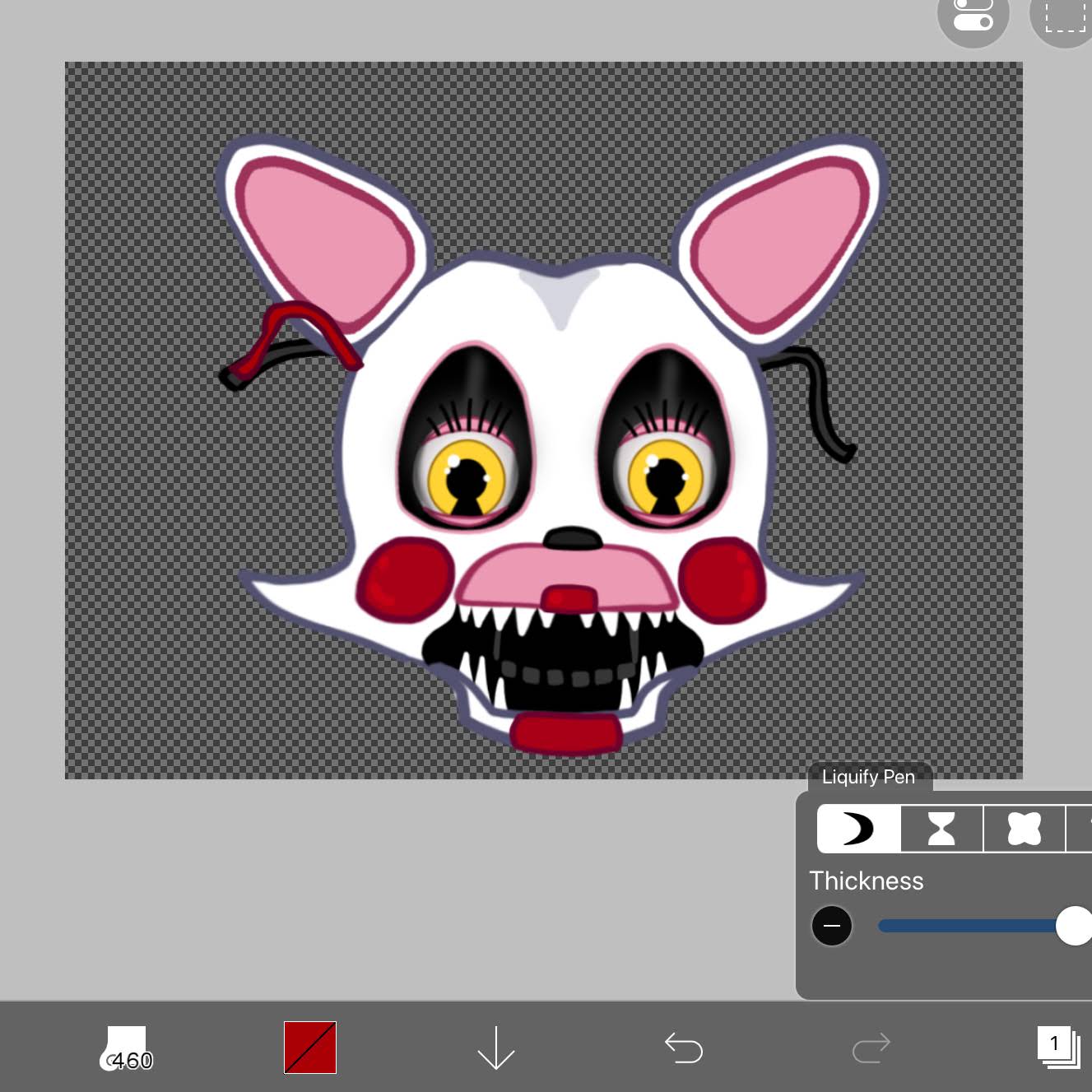The height and width of the screenshot is (1092, 1092).
Task: Open the red color swatch
Action: (310, 1048)
